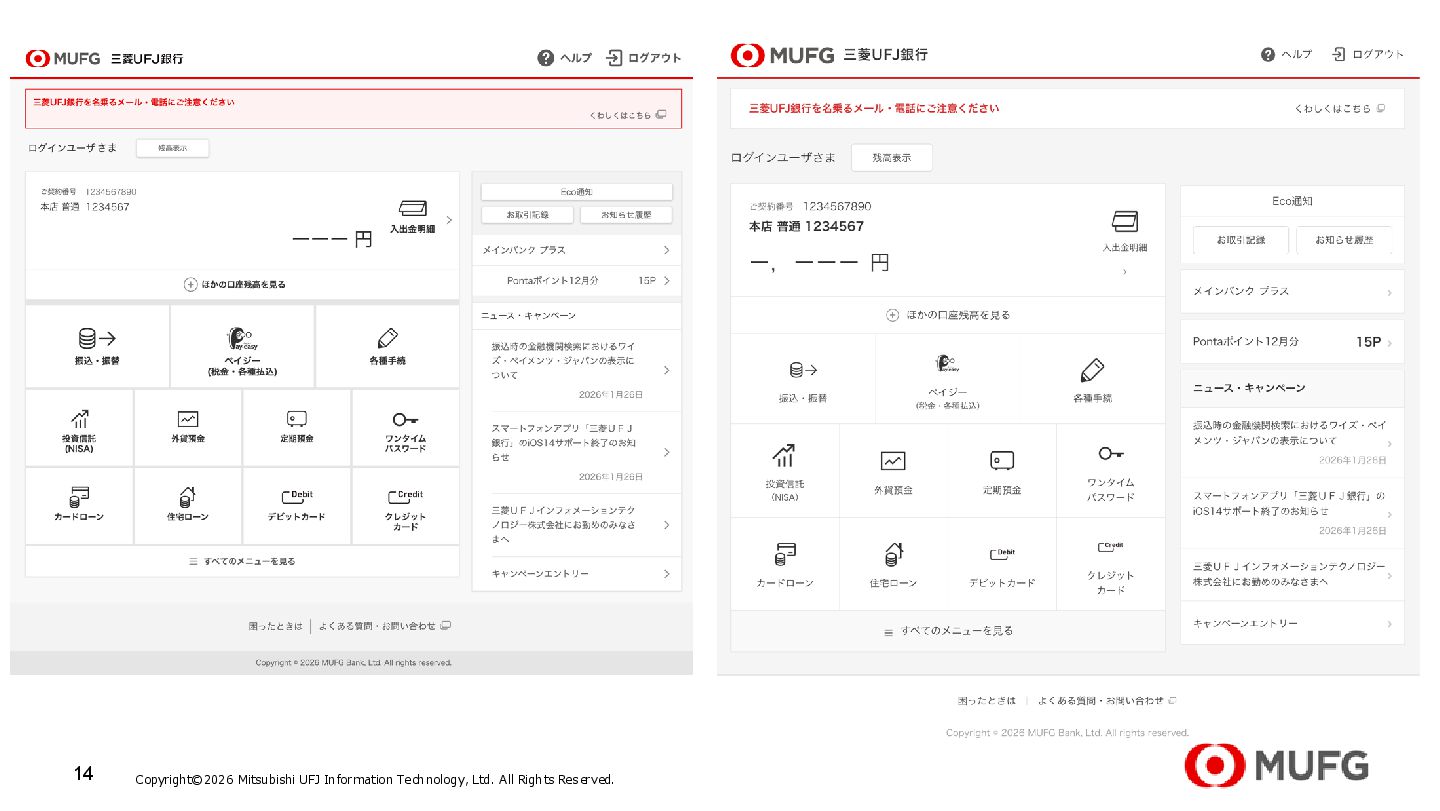Open 住宅ローン house icon in right-hand screen
This screenshot has width=1440, height=811.
893,553
